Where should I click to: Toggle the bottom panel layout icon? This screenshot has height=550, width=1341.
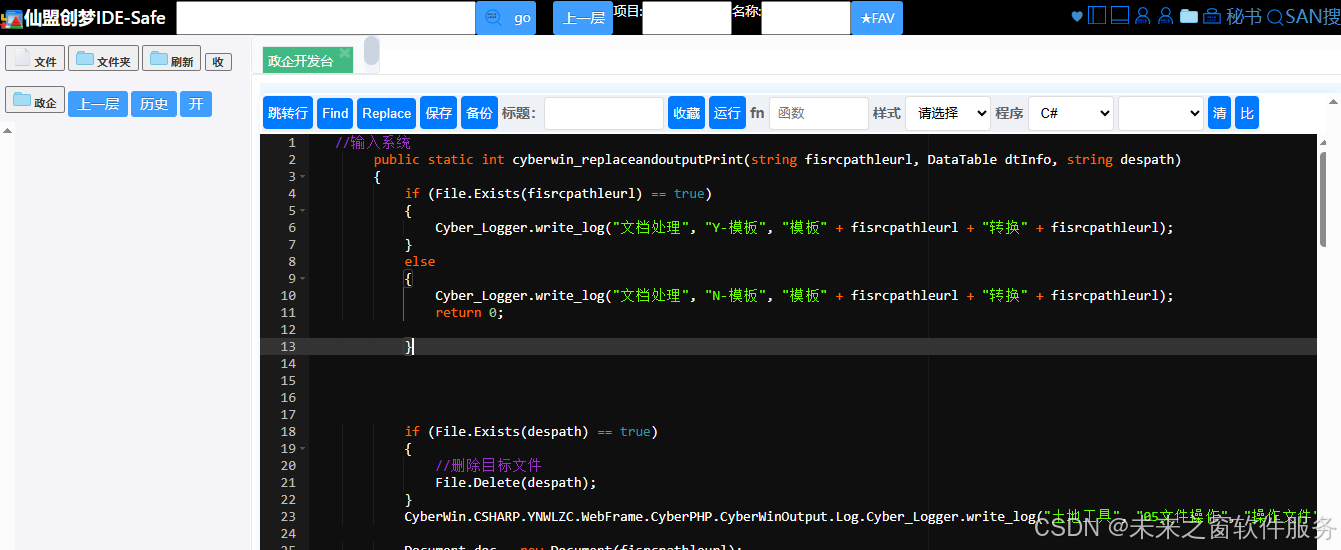1120,16
